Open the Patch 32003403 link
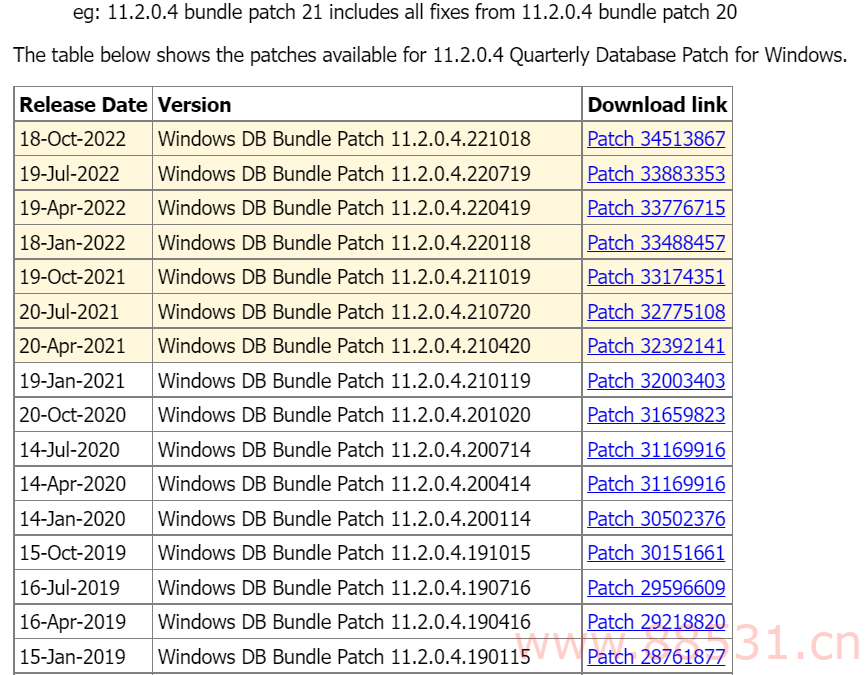 pos(656,381)
